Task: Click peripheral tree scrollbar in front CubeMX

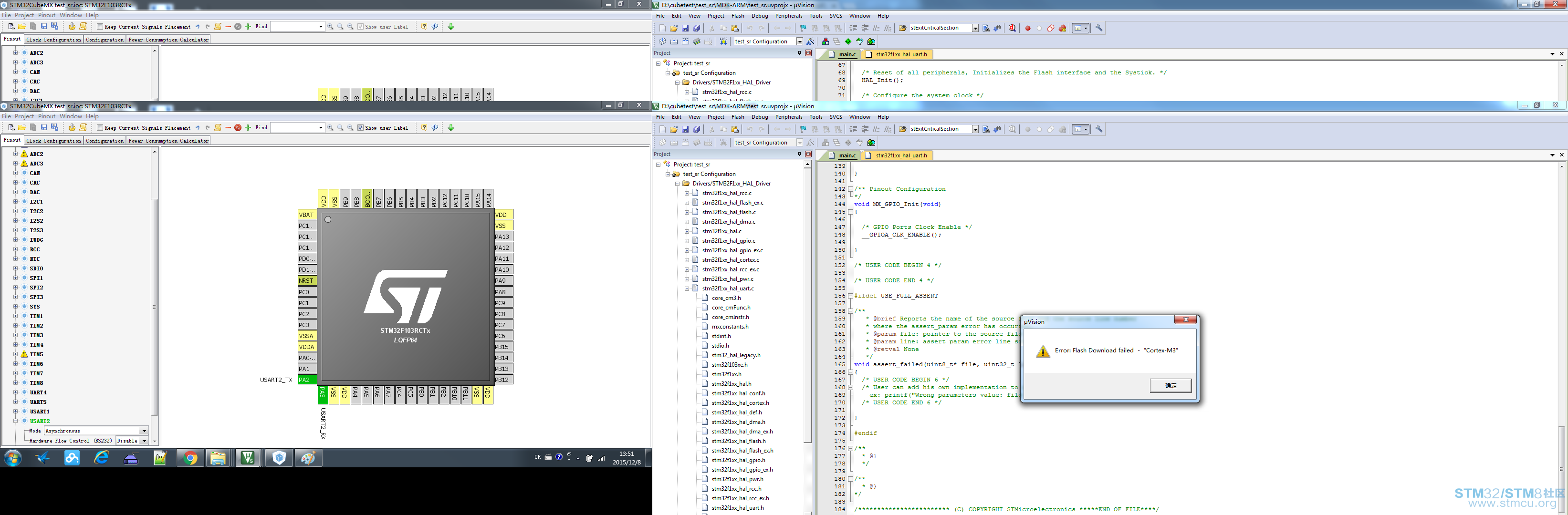Action: 155,307
